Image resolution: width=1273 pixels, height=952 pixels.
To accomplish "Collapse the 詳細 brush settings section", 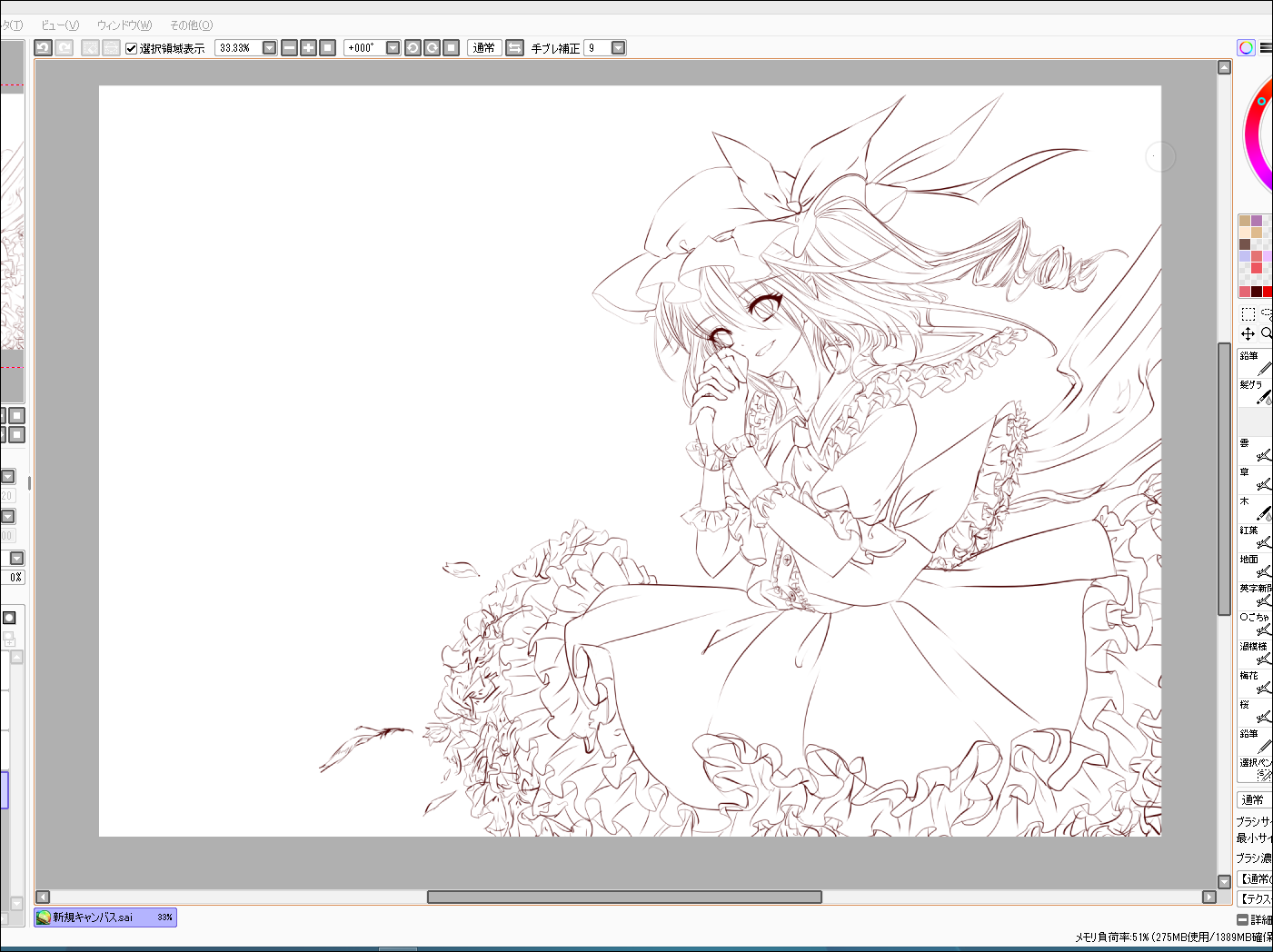I will click(1243, 919).
